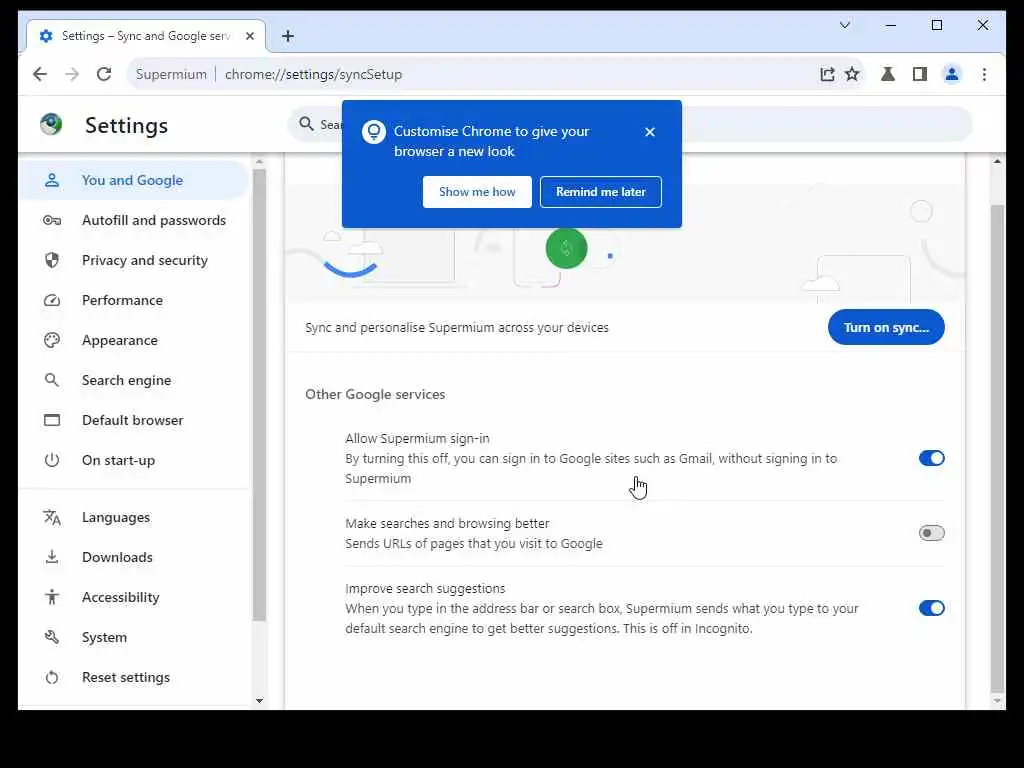Open the profile avatar menu
The height and width of the screenshot is (768, 1024).
[x=952, y=74]
